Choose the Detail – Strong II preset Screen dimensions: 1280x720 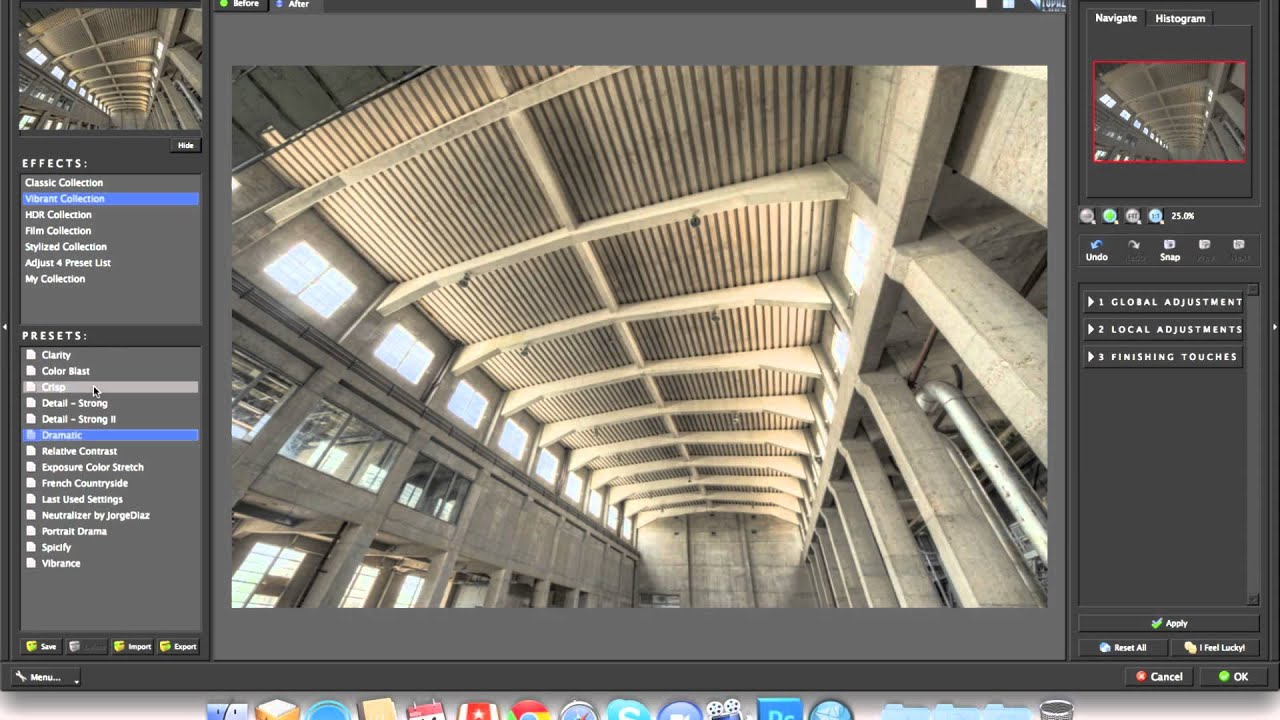pyautogui.click(x=111, y=419)
